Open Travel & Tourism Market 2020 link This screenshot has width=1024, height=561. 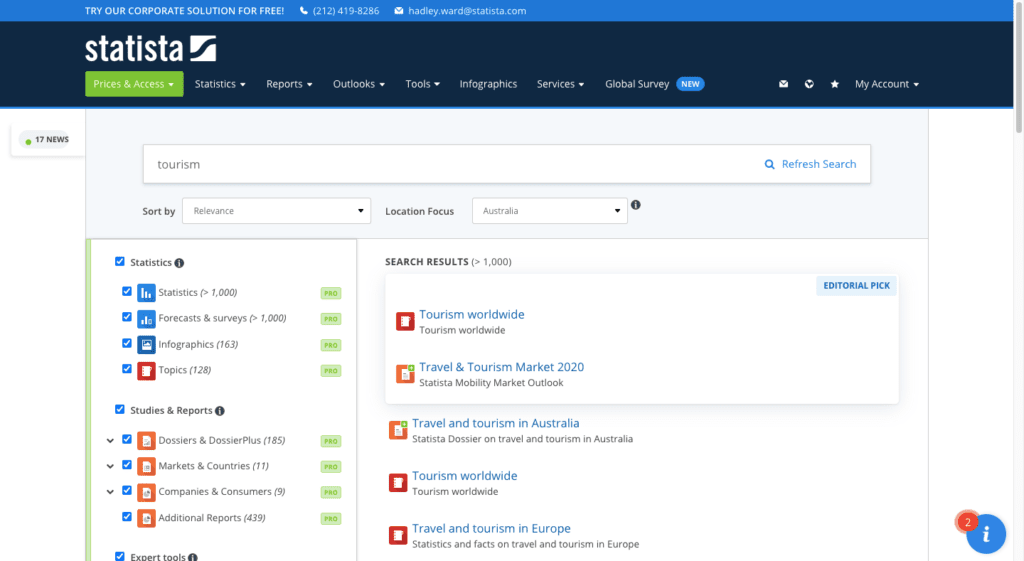pyautogui.click(x=502, y=368)
